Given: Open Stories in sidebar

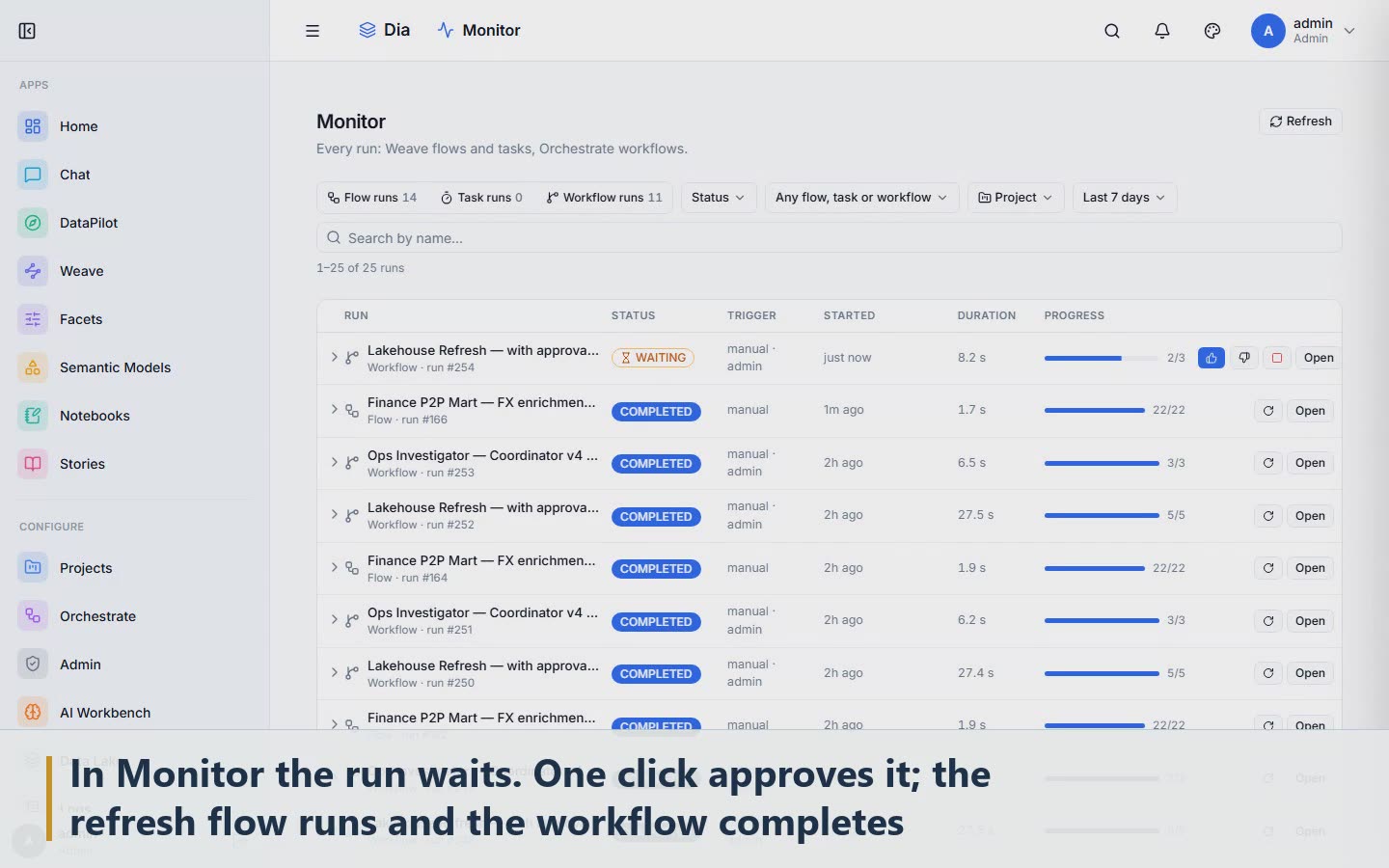Looking at the screenshot, I should [x=134, y=464].
